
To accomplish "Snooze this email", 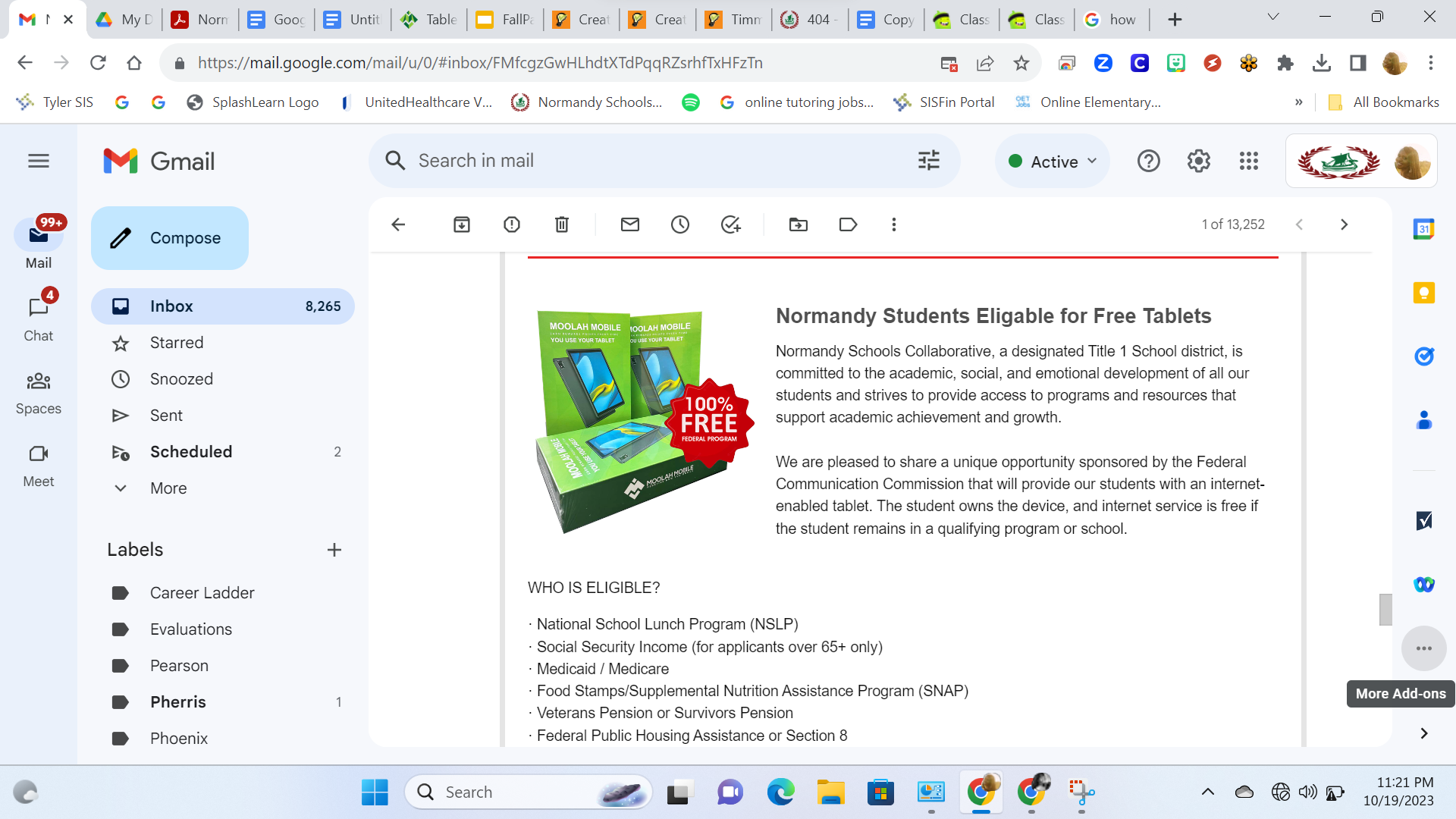I will 680,224.
